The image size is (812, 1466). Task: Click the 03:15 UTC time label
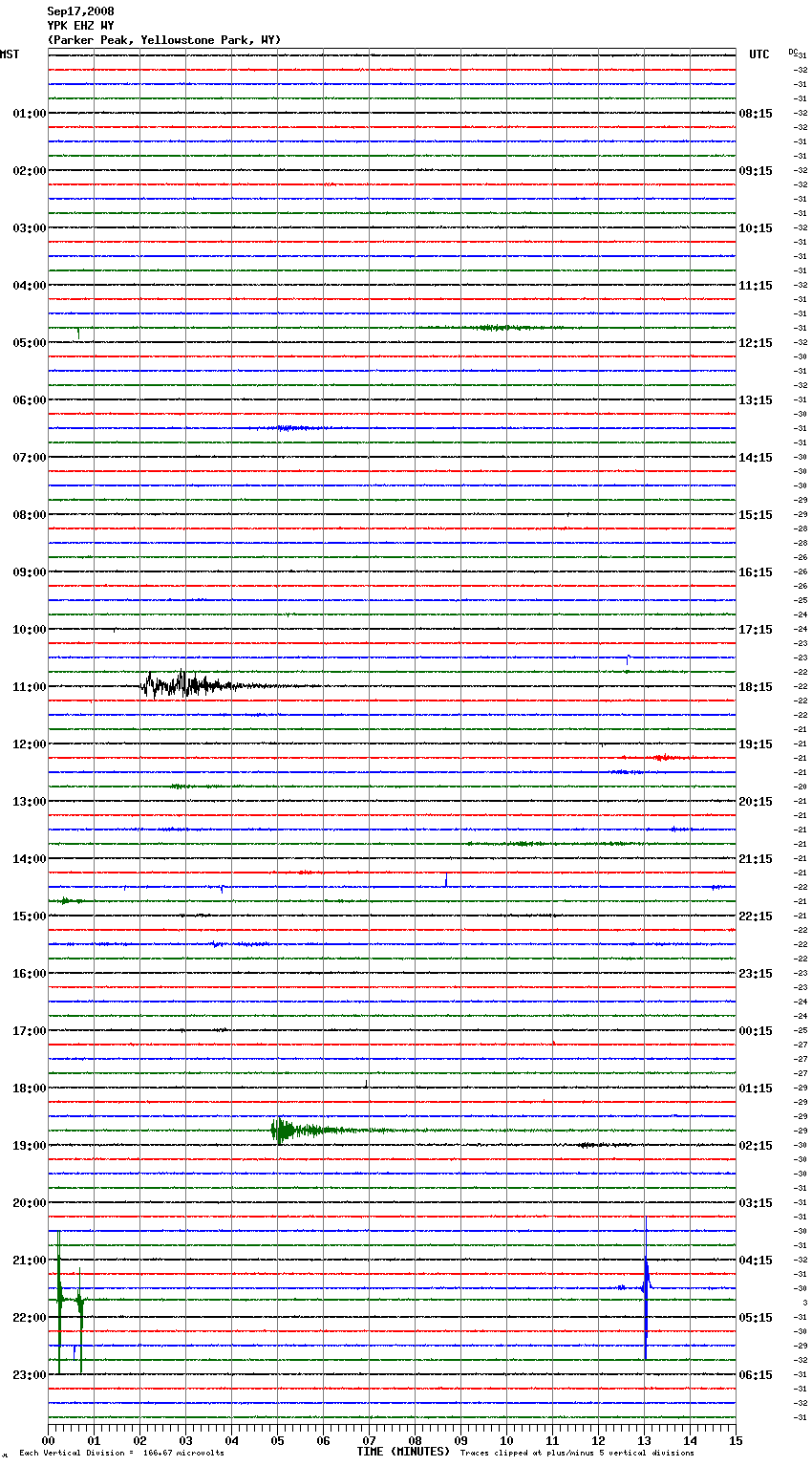[756, 1203]
